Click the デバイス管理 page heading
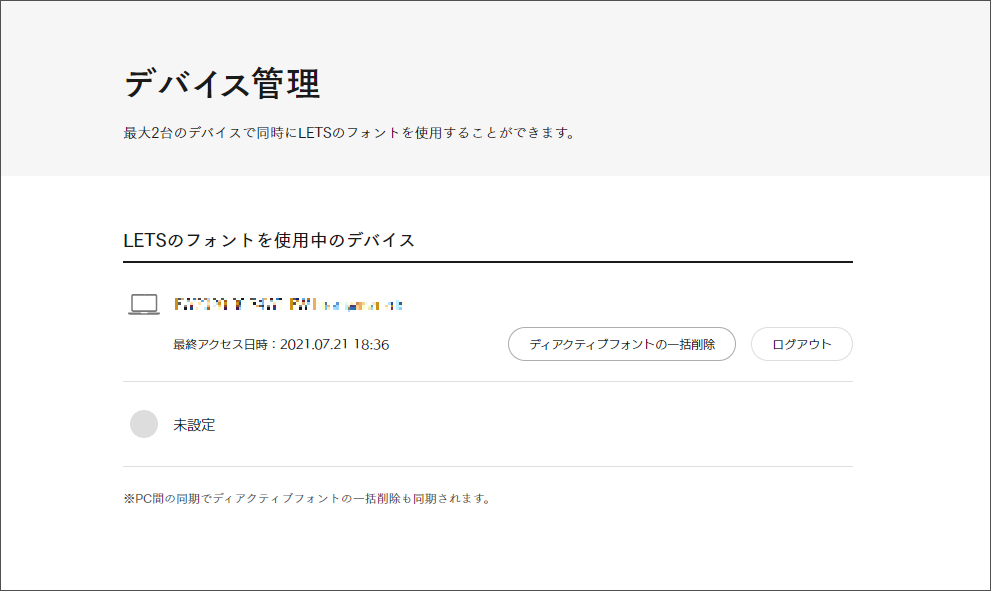The height and width of the screenshot is (591, 991). [222, 84]
